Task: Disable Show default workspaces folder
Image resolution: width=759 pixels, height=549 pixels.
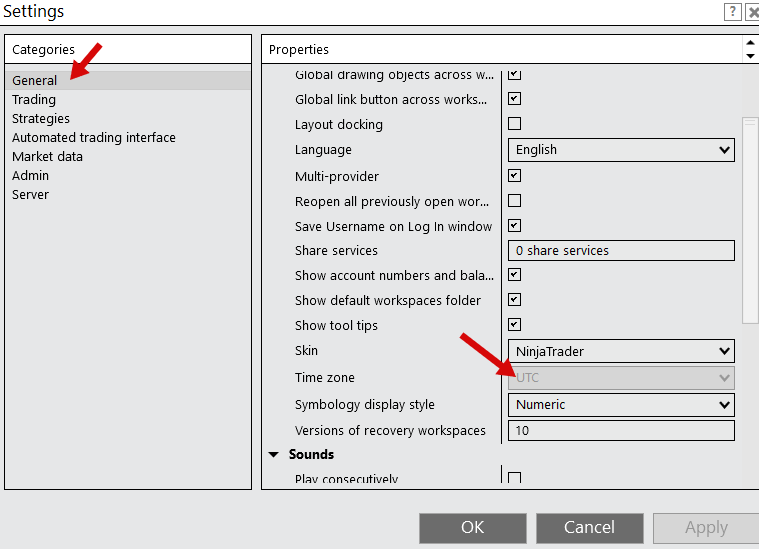Action: tap(515, 299)
